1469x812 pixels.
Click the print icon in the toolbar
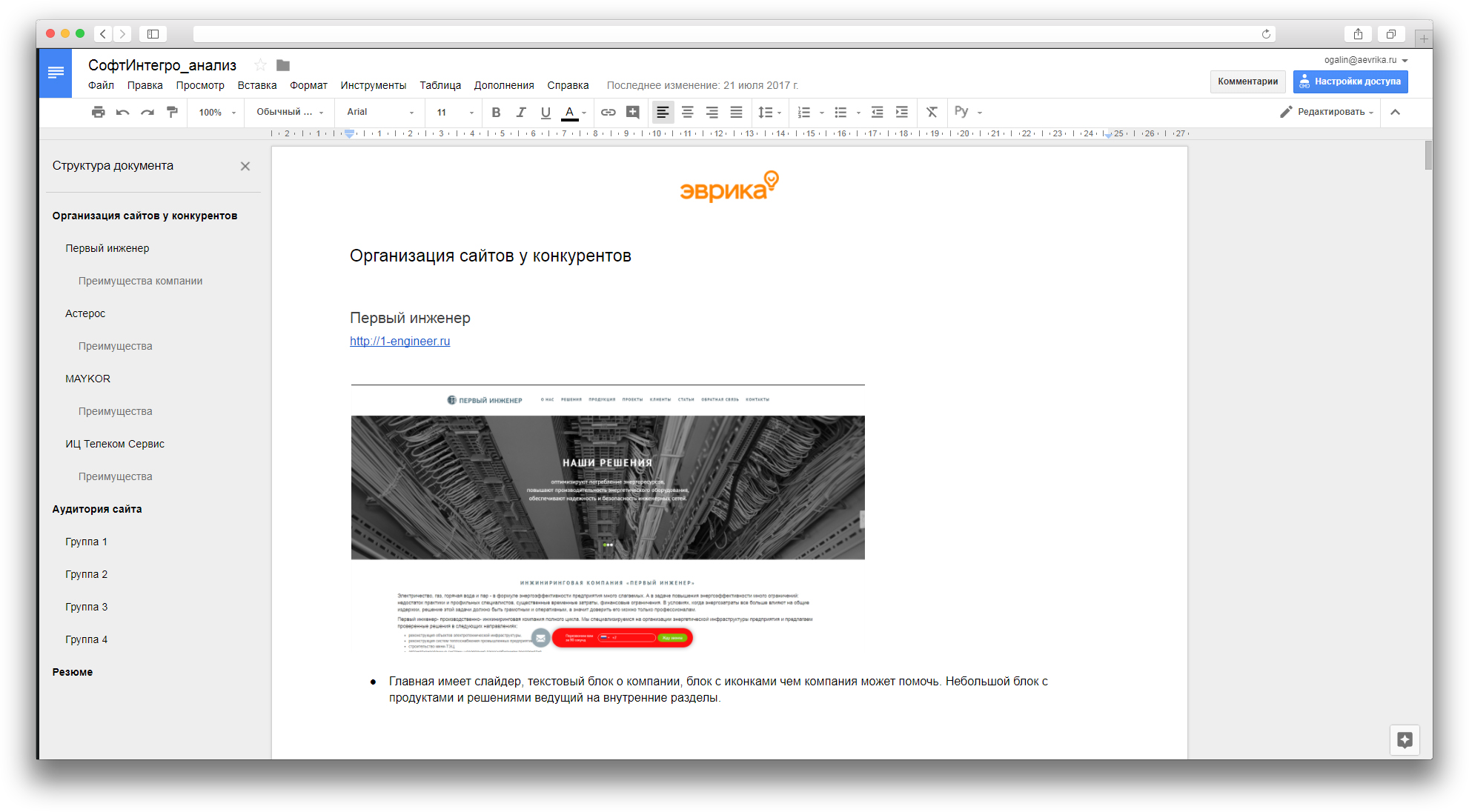98,112
